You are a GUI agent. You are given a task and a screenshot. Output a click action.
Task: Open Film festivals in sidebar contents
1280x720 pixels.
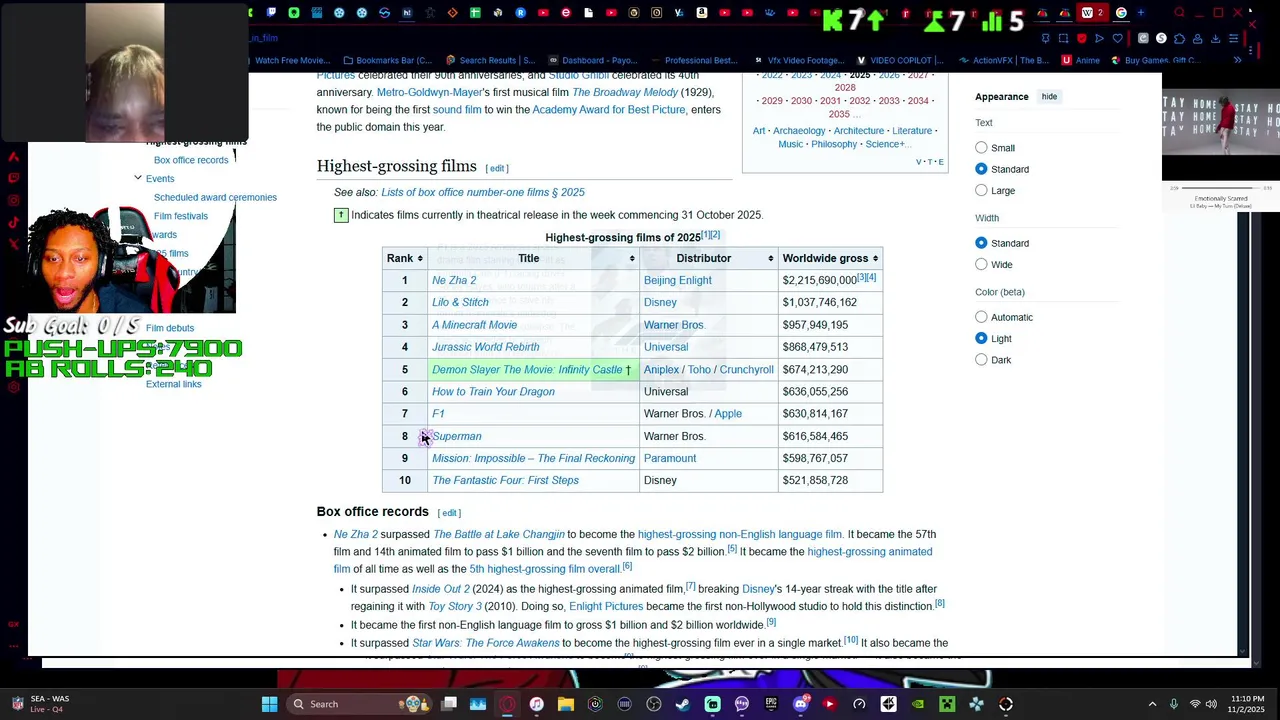coord(181,216)
